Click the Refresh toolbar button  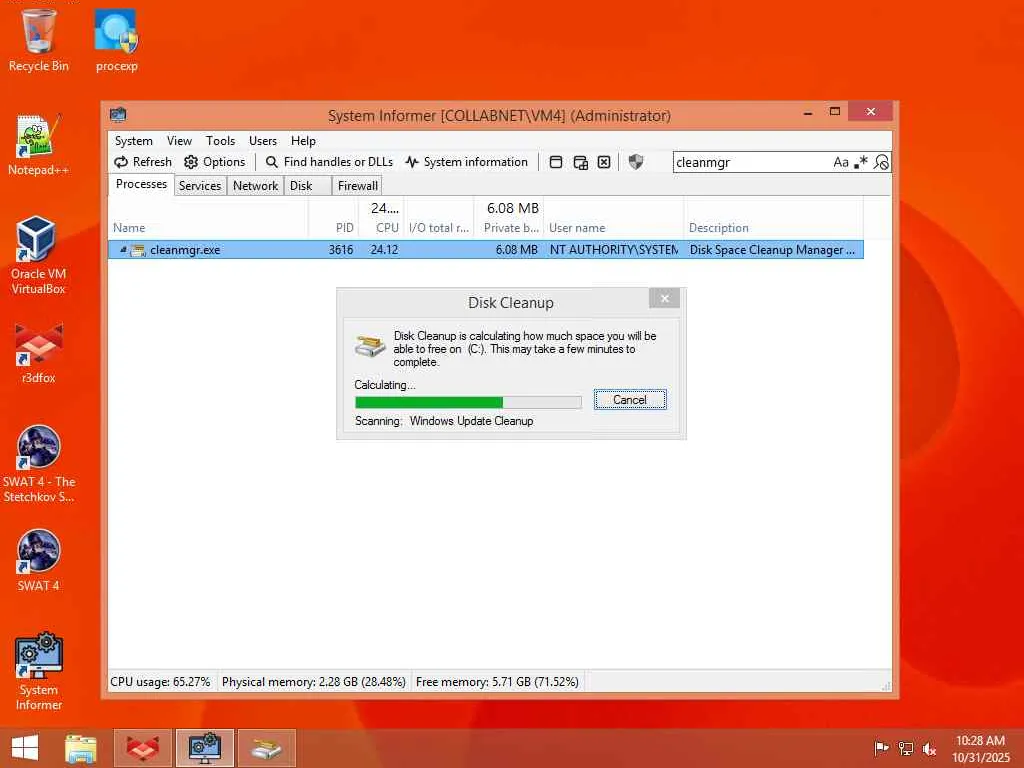143,162
